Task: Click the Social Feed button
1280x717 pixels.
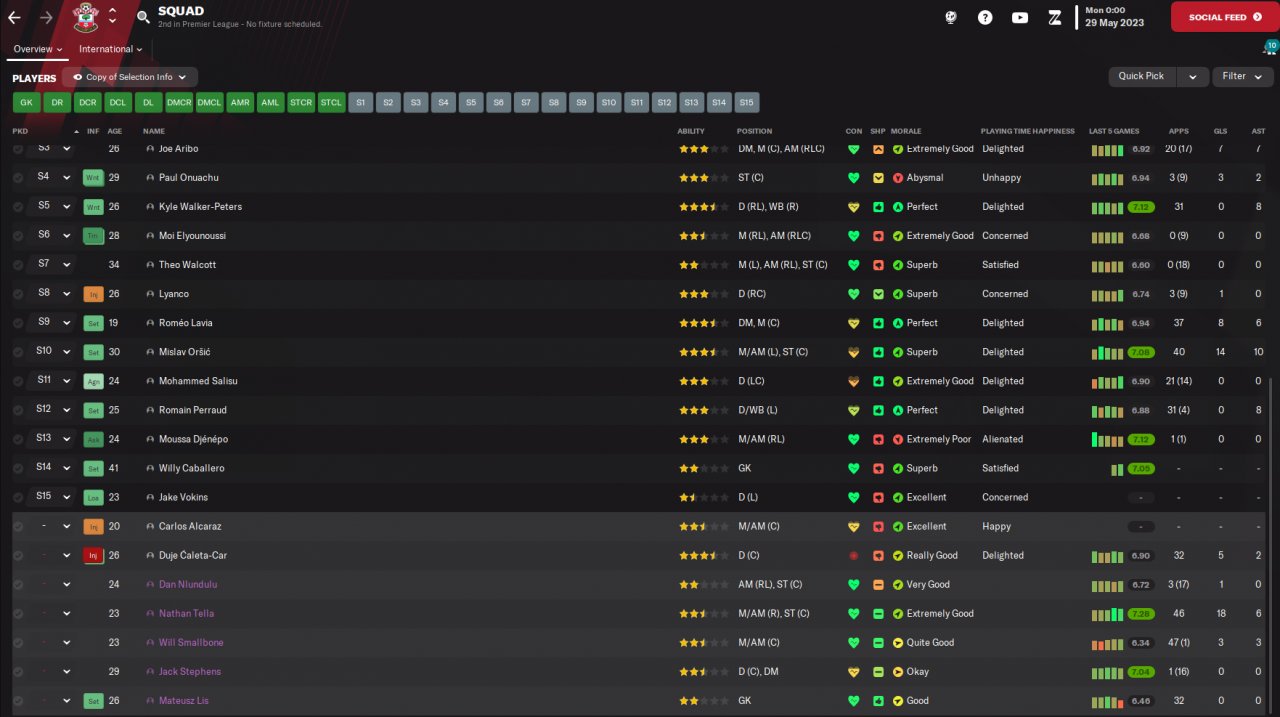Action: (1224, 17)
